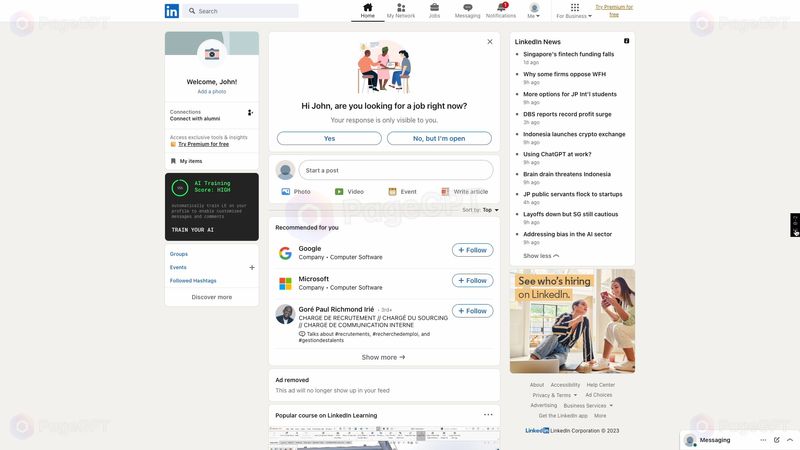Go to the Jobs icon
The height and width of the screenshot is (450, 800).
(434, 8)
